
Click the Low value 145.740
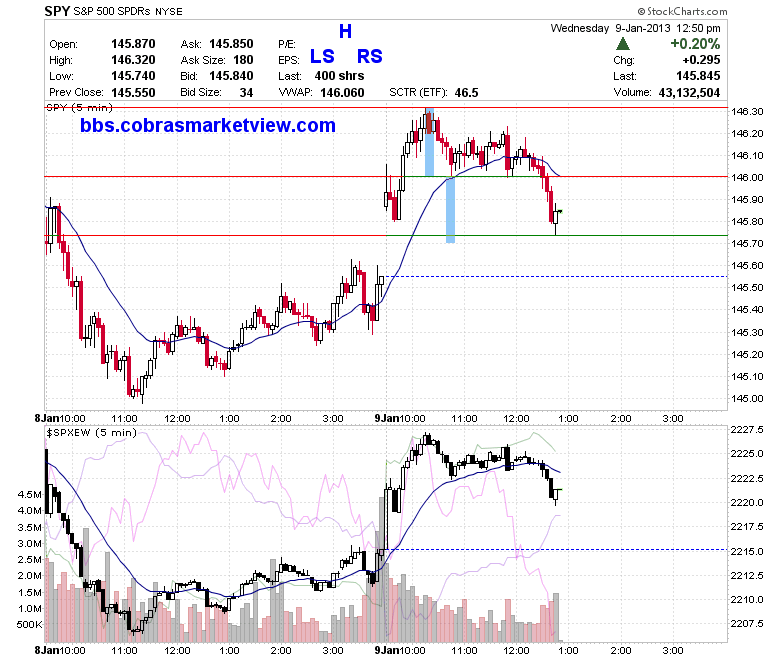133,76
